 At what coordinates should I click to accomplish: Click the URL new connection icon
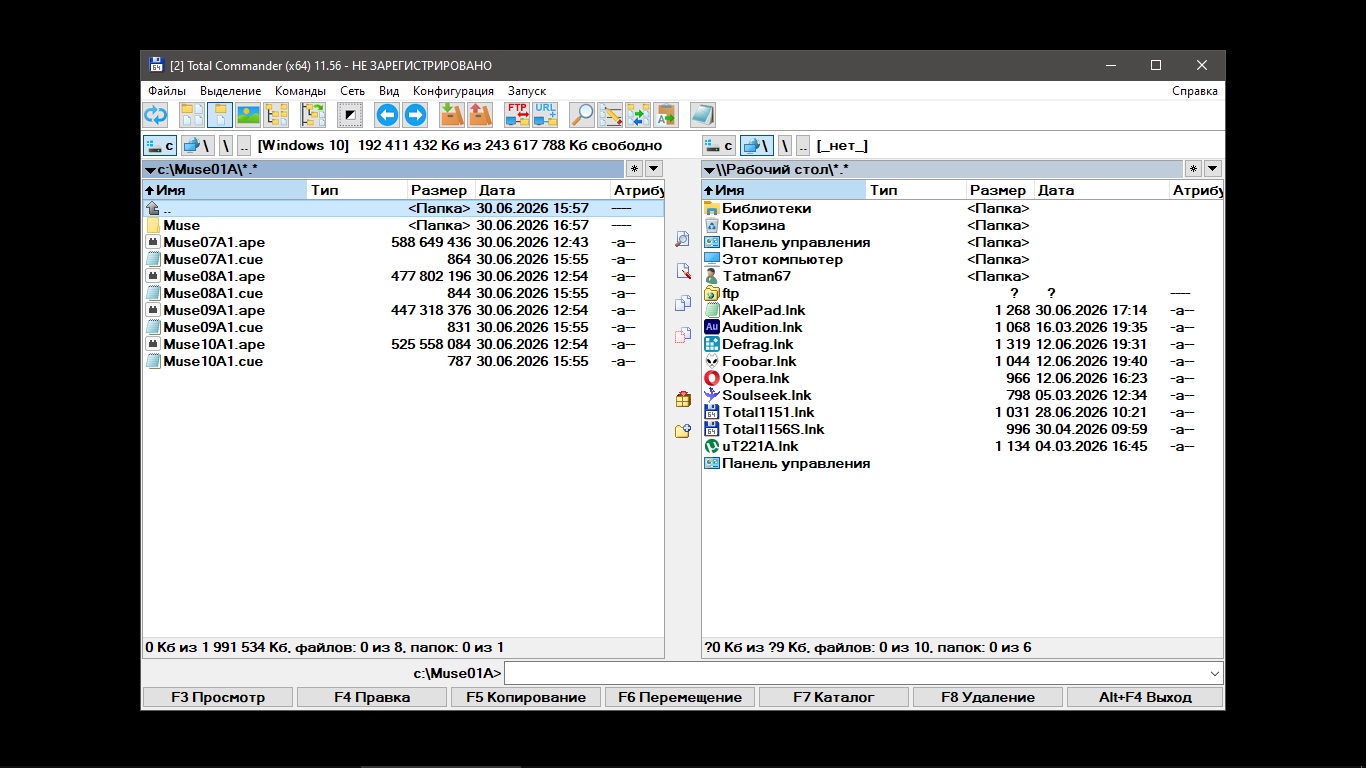545,115
